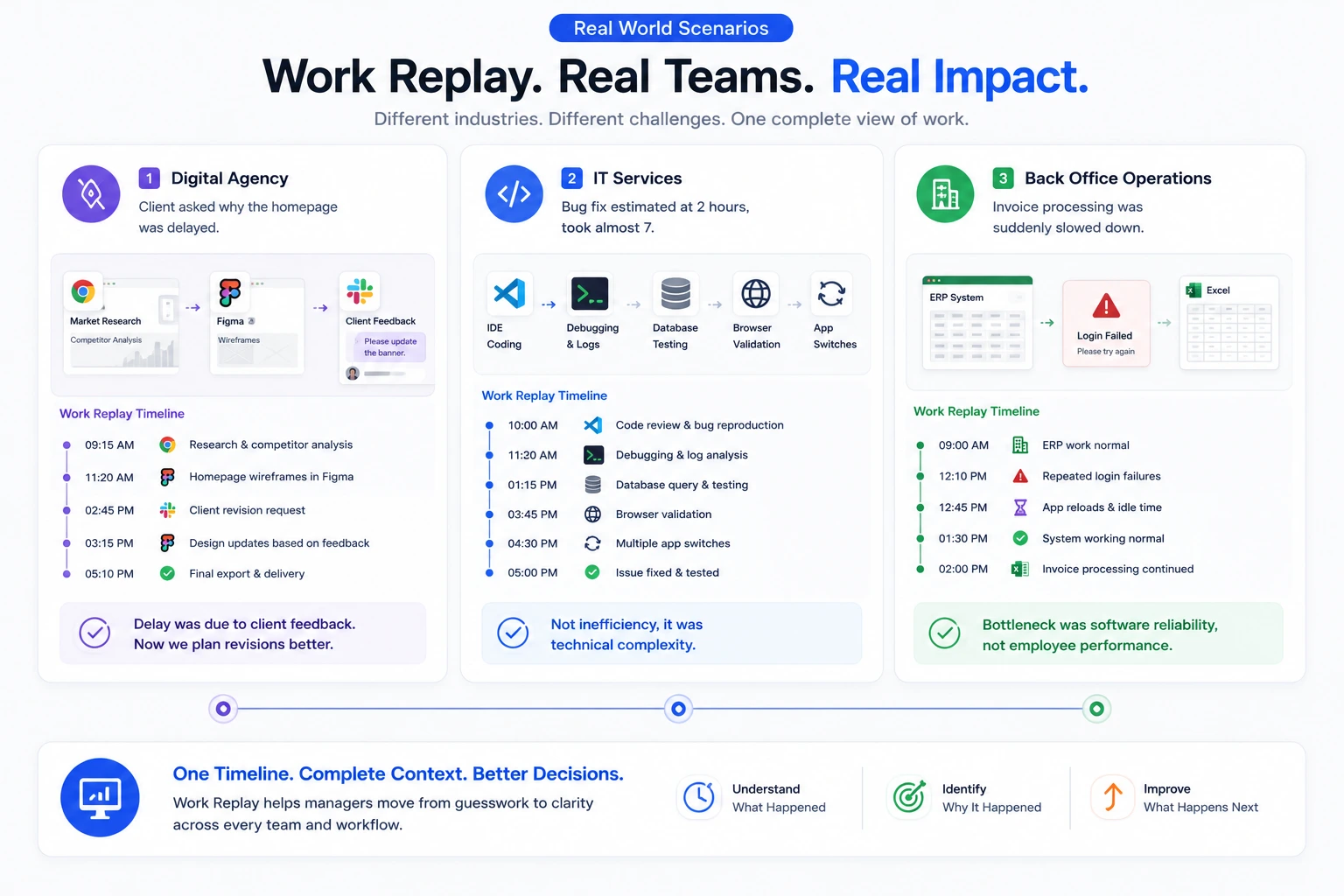Click the purple check circle in delay summary
The height and width of the screenshot is (896, 1344).
(94, 633)
